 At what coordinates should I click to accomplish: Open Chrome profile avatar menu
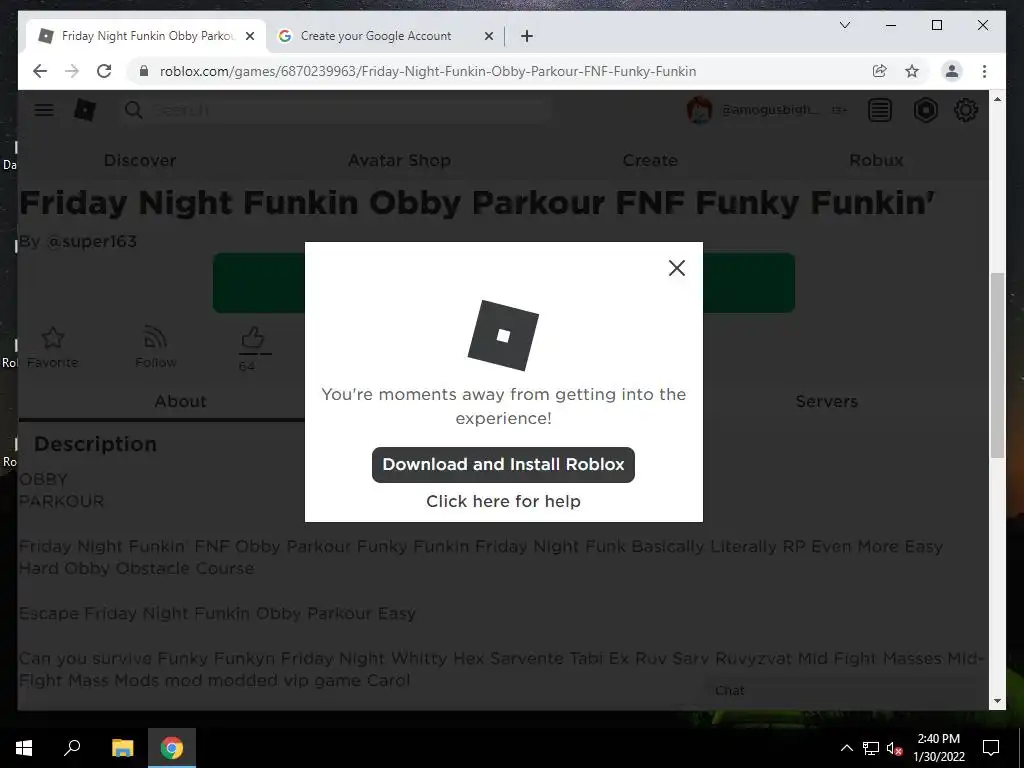coord(952,71)
